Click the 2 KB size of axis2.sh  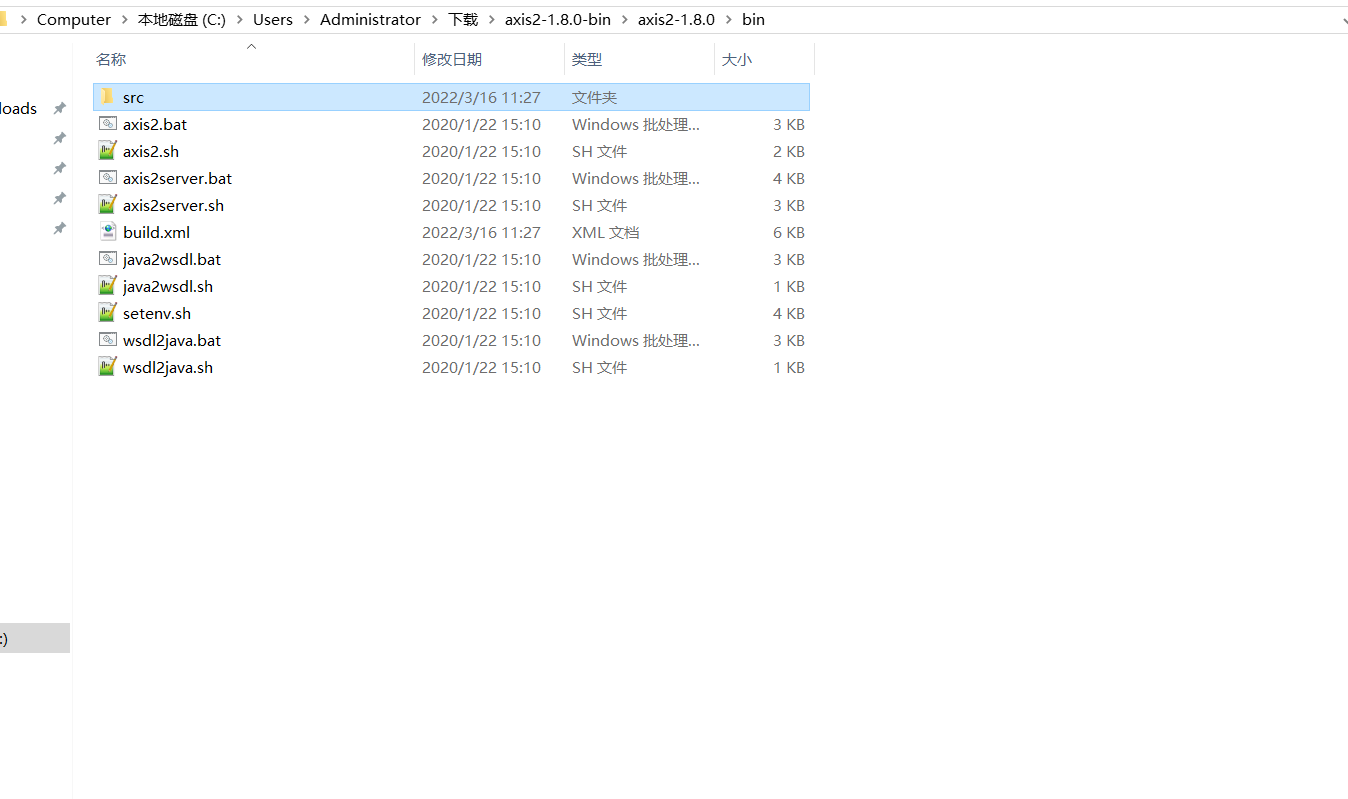point(788,151)
